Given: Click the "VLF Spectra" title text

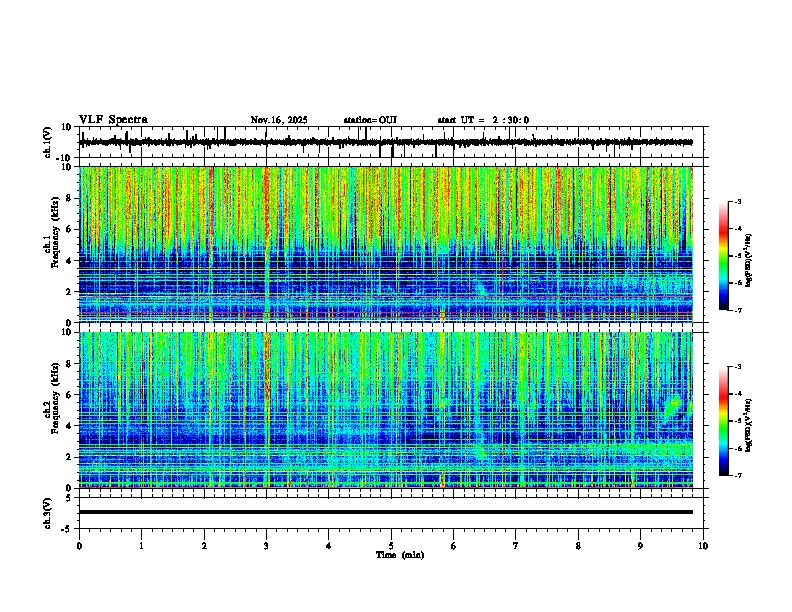Looking at the screenshot, I should tap(113, 120).
